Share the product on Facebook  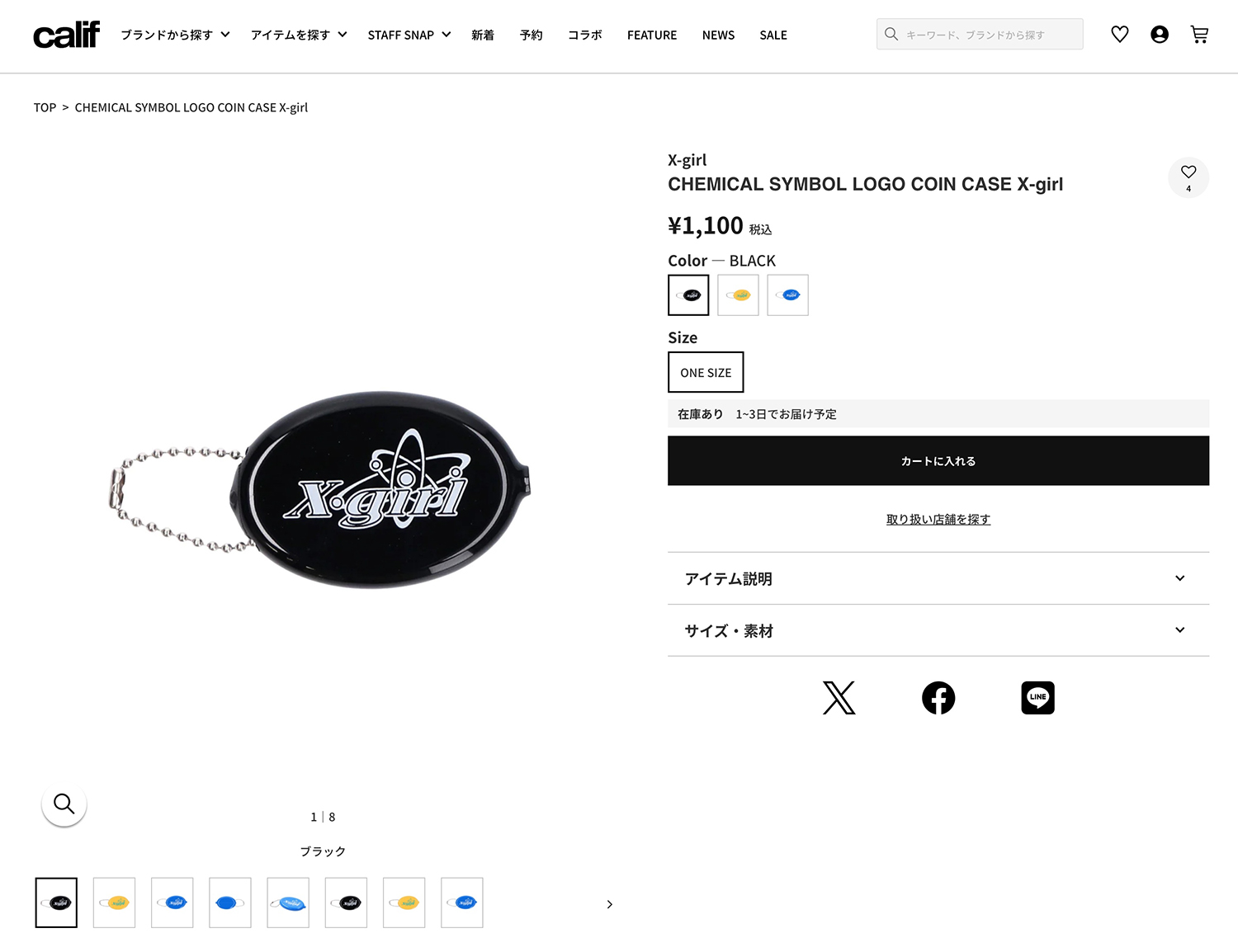(x=938, y=697)
